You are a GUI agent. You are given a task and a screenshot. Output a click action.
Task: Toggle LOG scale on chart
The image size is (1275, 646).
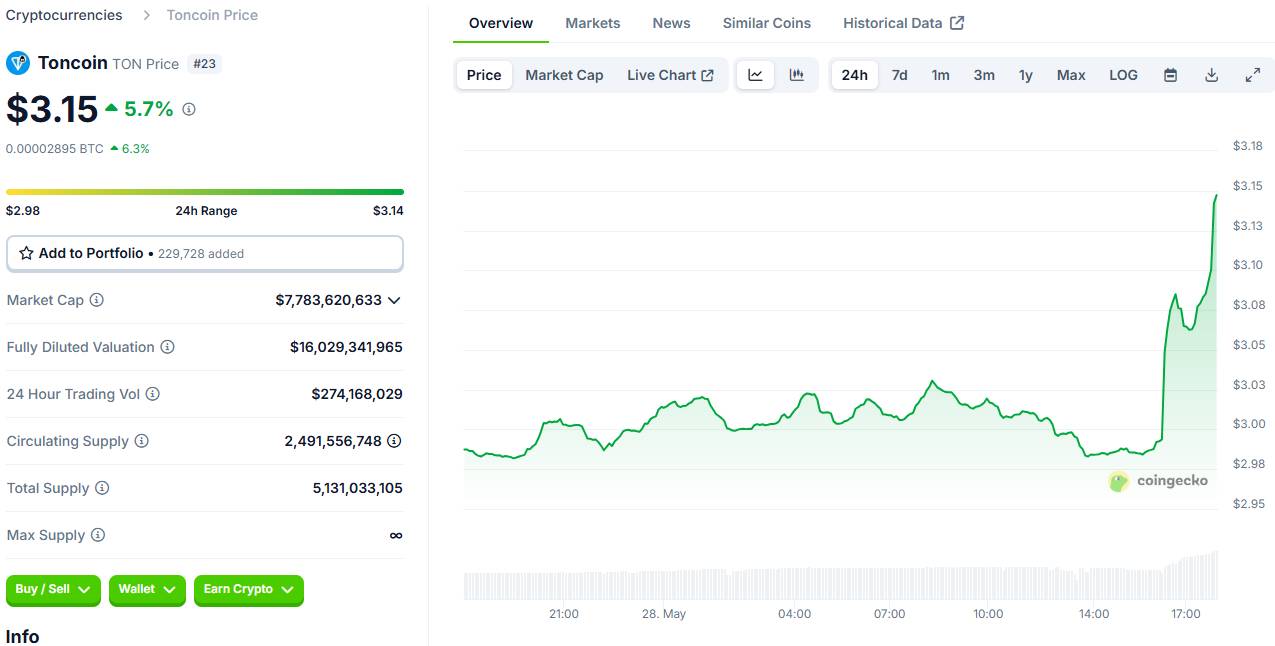click(1123, 75)
